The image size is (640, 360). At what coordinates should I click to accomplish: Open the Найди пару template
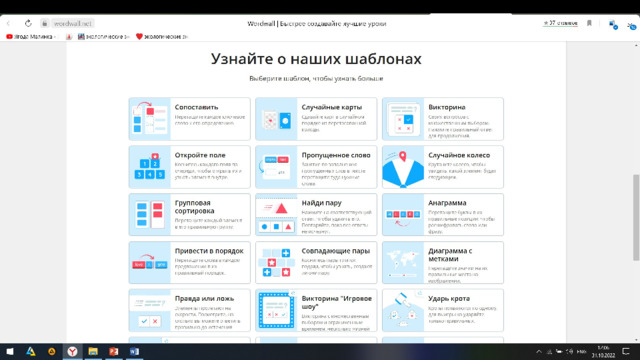click(x=316, y=215)
